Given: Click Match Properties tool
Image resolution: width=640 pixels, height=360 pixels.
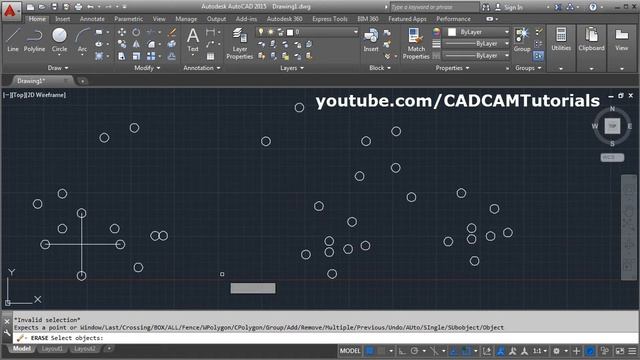Looking at the screenshot, I should [x=416, y=44].
